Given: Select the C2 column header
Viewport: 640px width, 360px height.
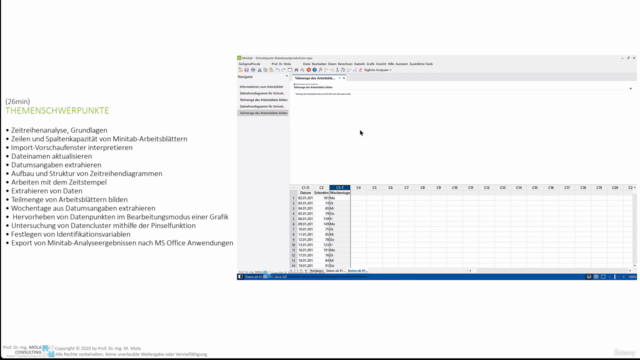Looking at the screenshot, I should click(x=321, y=188).
